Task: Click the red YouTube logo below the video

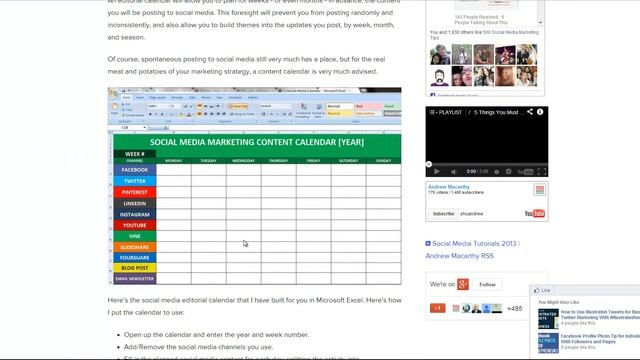Action: (535, 213)
